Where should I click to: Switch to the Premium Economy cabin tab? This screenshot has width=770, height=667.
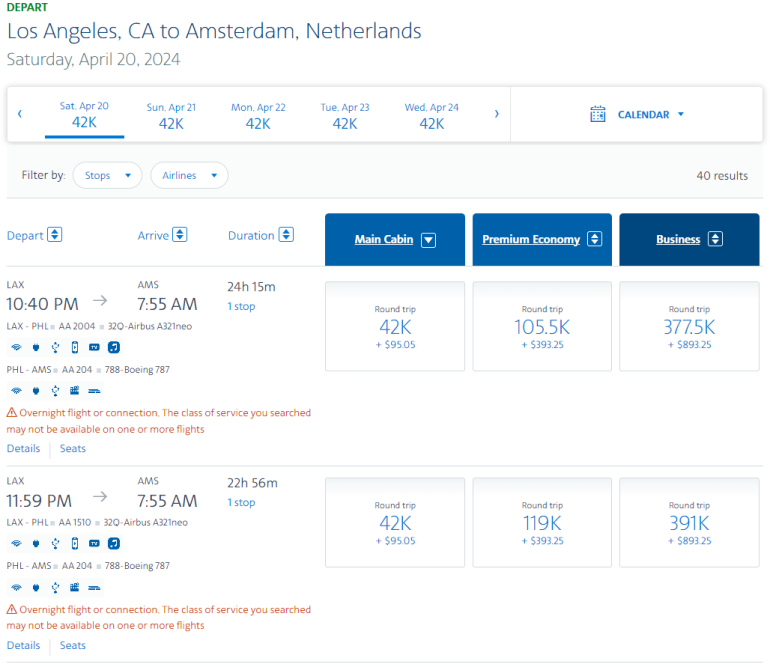click(541, 239)
